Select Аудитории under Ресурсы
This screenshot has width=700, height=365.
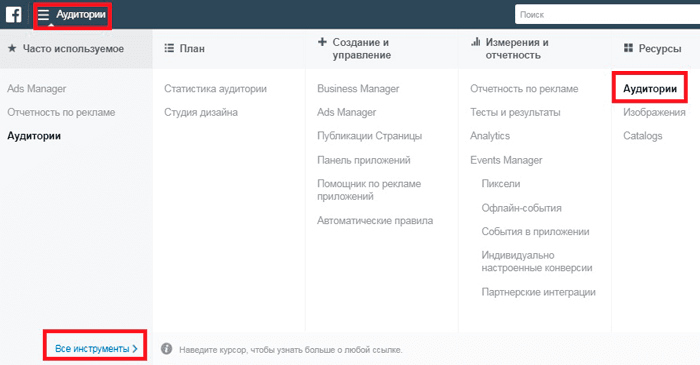click(650, 88)
